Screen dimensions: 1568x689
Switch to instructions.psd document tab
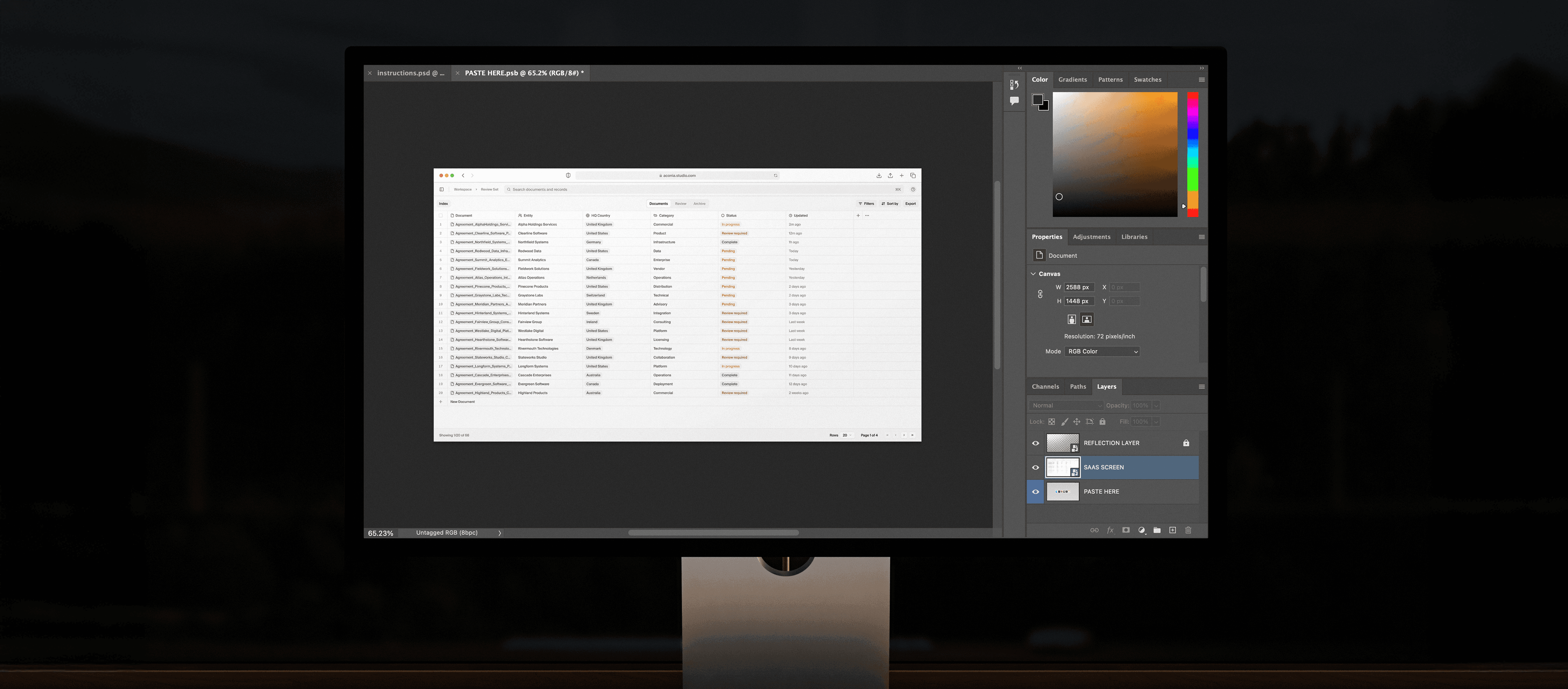(x=410, y=73)
